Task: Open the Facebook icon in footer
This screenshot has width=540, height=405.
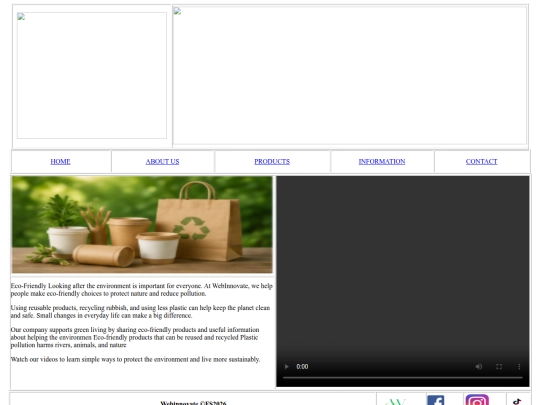Action: pos(436,400)
